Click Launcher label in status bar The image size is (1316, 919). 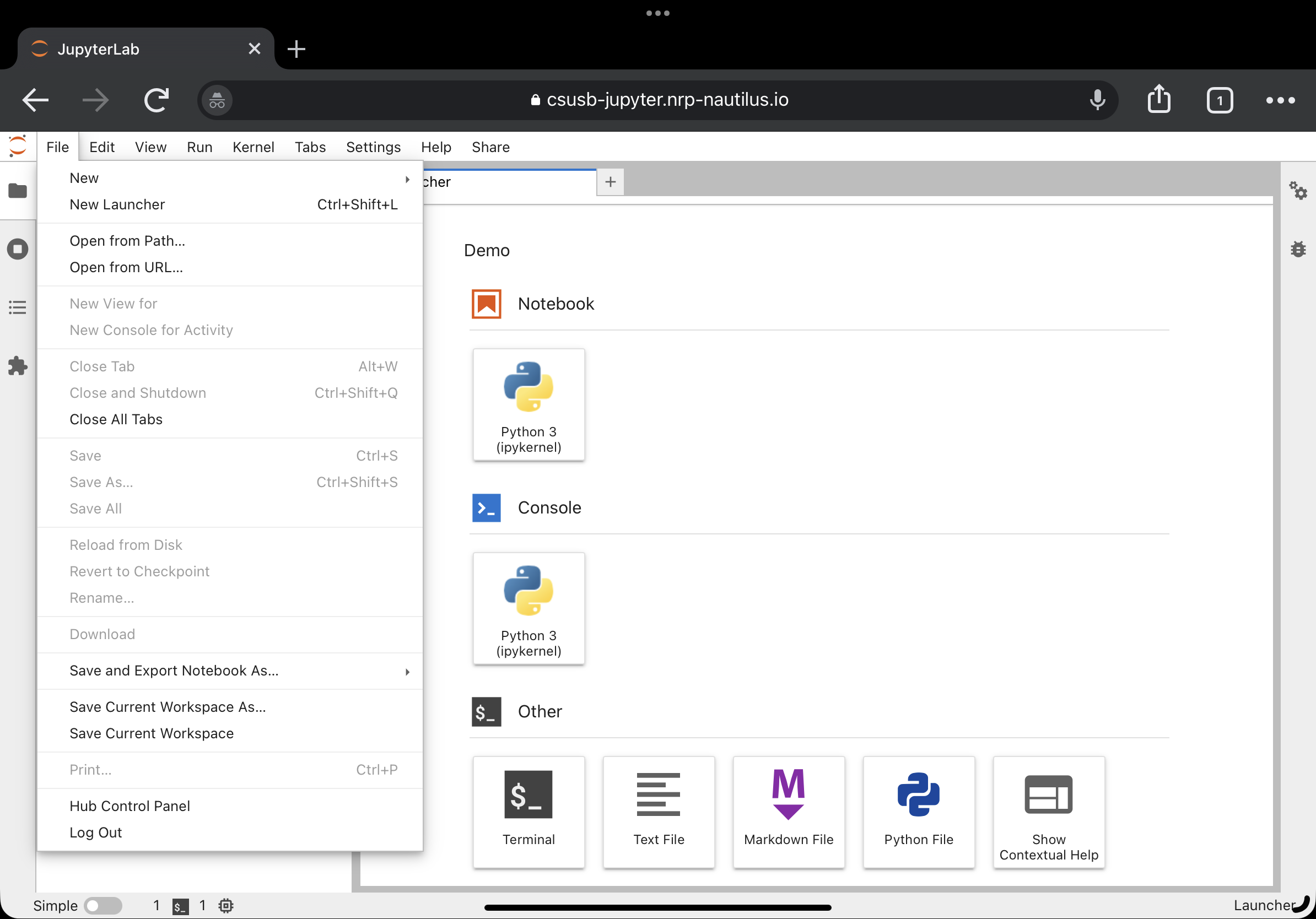pos(1264,906)
